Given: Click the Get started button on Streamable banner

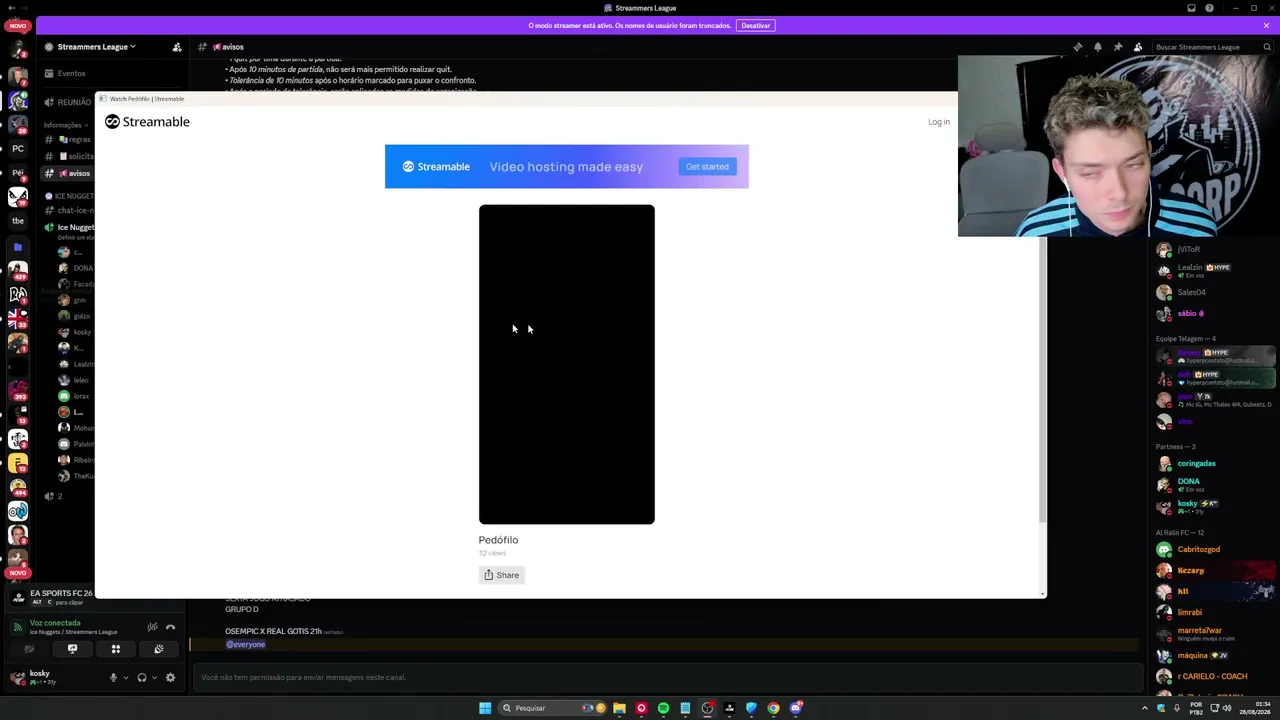Looking at the screenshot, I should click(707, 167).
